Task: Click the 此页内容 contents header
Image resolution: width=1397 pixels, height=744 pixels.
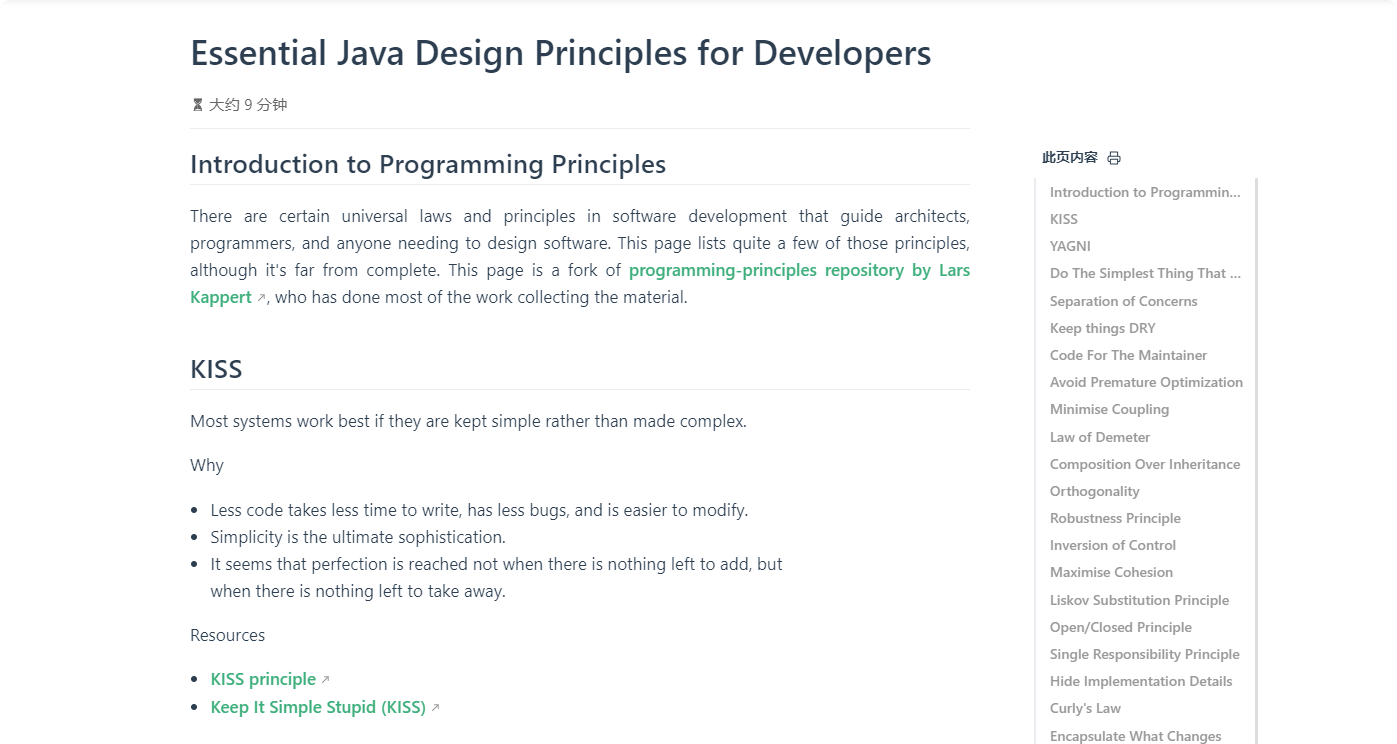Action: [x=1070, y=157]
